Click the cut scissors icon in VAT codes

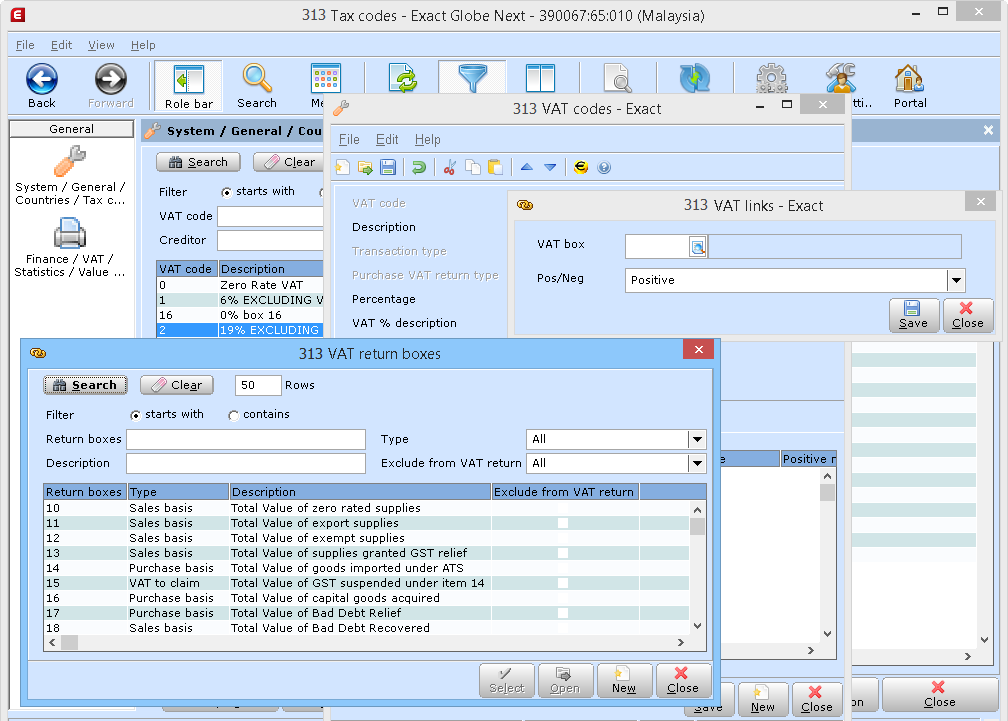coord(449,167)
